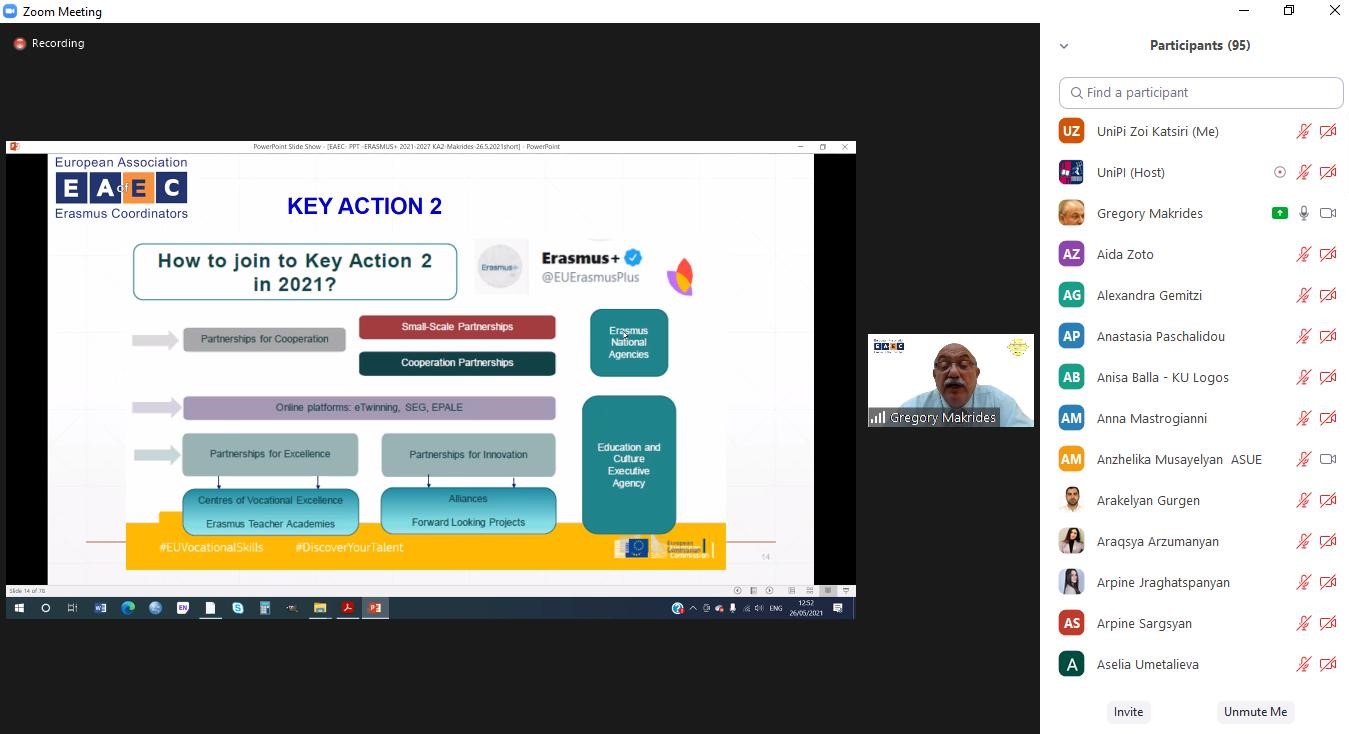The image size is (1349, 734).
Task: Click the green screen-share icon beside Gregory Makrides
Action: pyautogui.click(x=1280, y=213)
